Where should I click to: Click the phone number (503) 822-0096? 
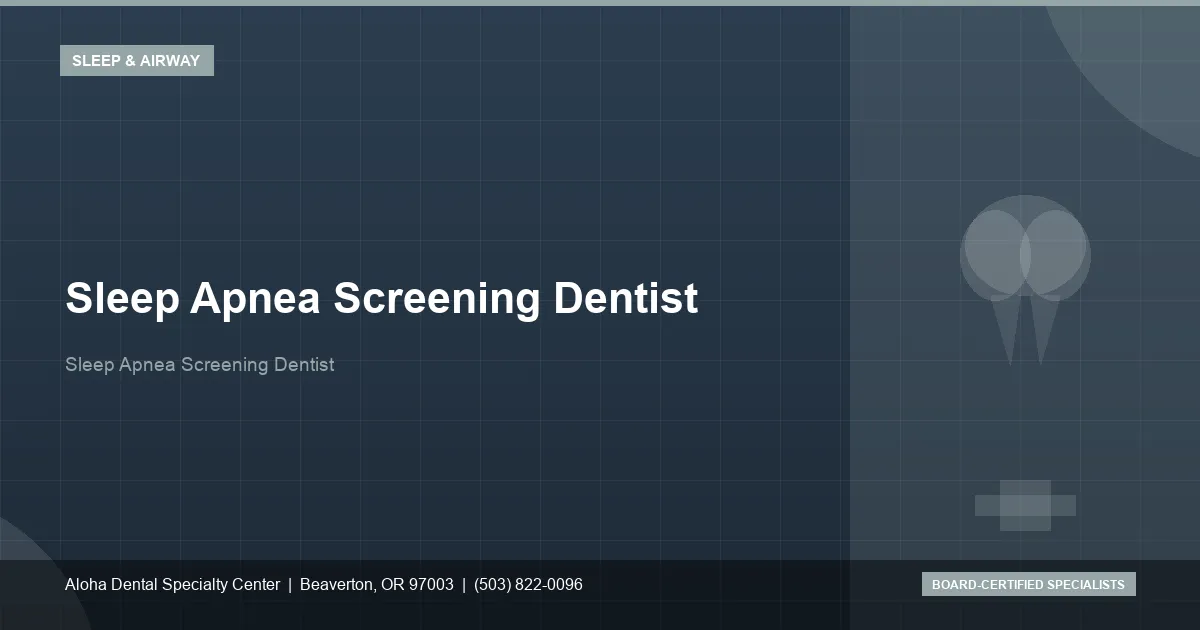[x=528, y=584]
